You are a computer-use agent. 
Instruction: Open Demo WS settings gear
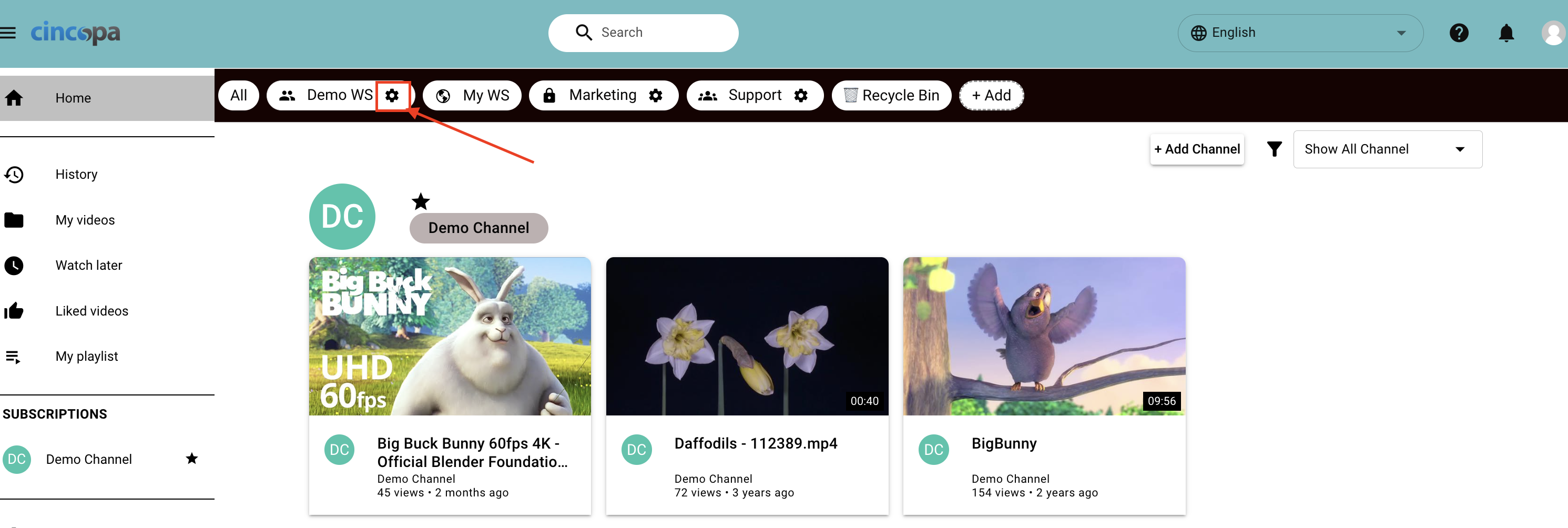[393, 96]
